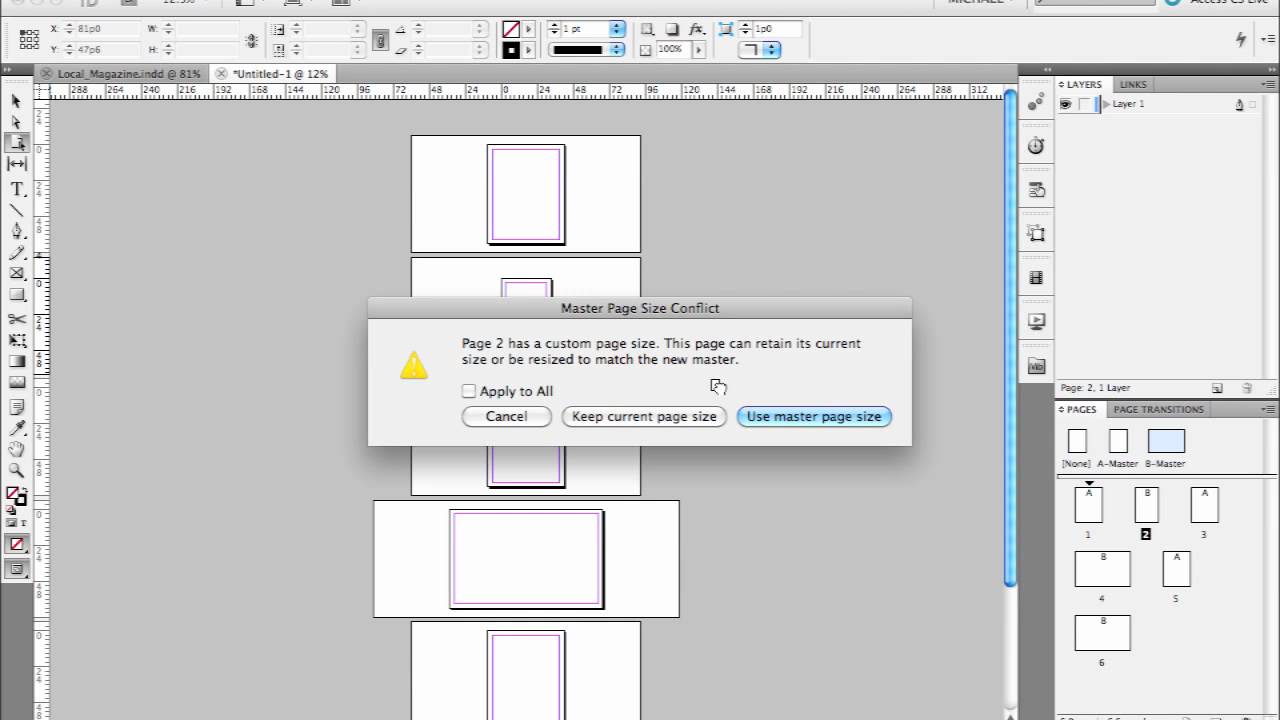Select the A-Master thumbnail in Pages panel
1280x720 pixels.
[1118, 441]
